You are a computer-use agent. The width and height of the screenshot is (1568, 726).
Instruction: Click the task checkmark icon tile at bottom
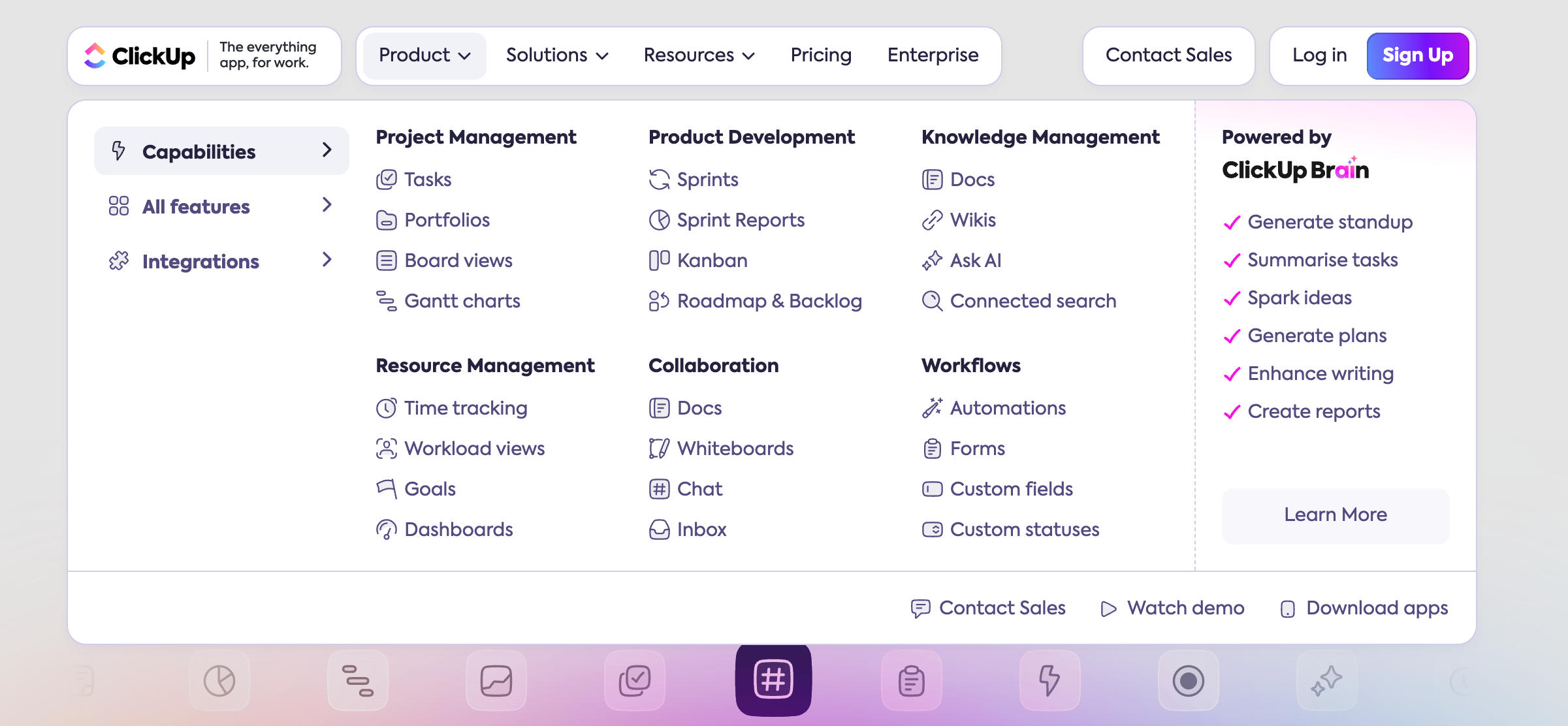635,681
